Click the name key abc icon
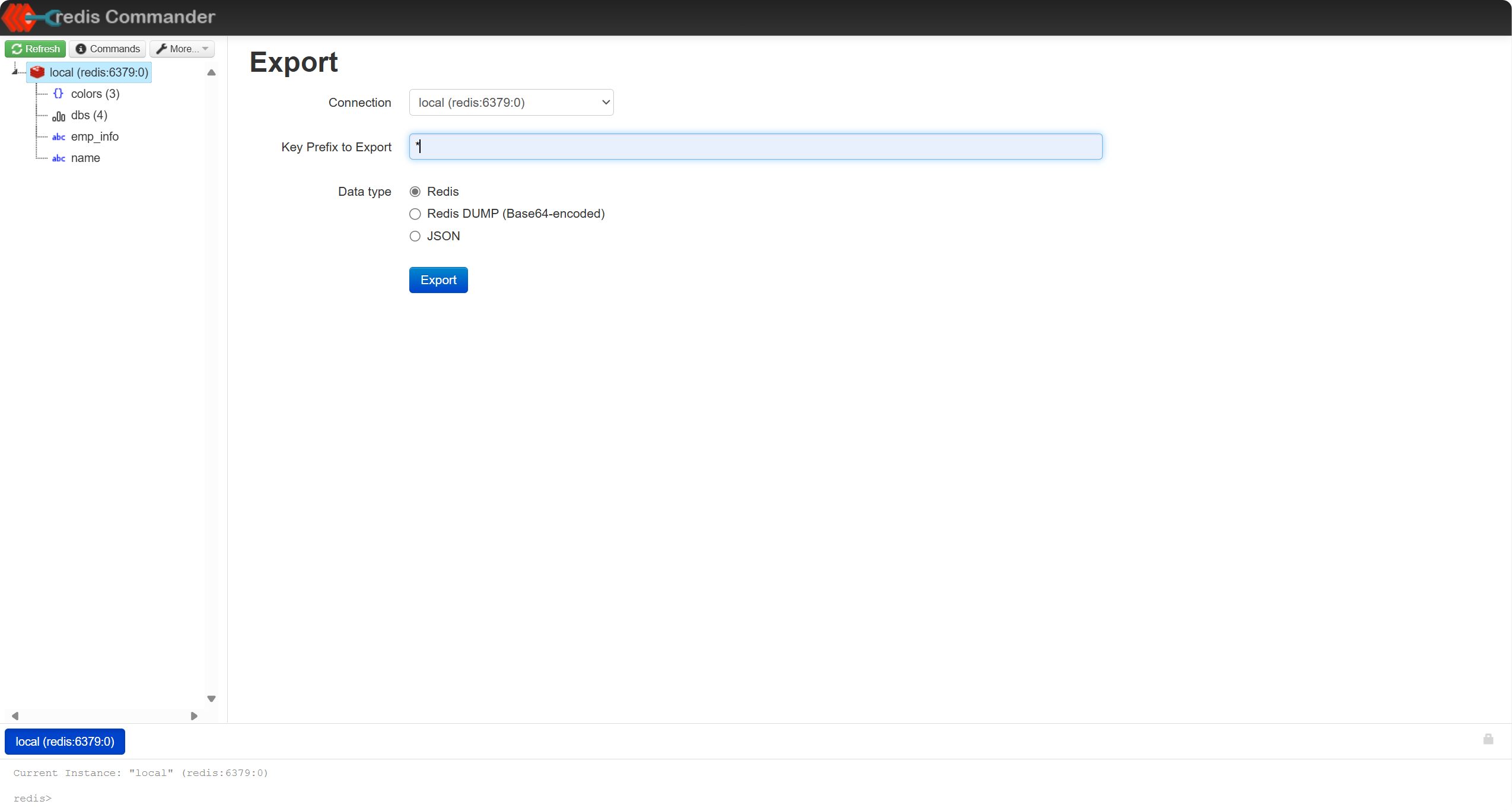This screenshot has height=811, width=1512. (x=58, y=158)
